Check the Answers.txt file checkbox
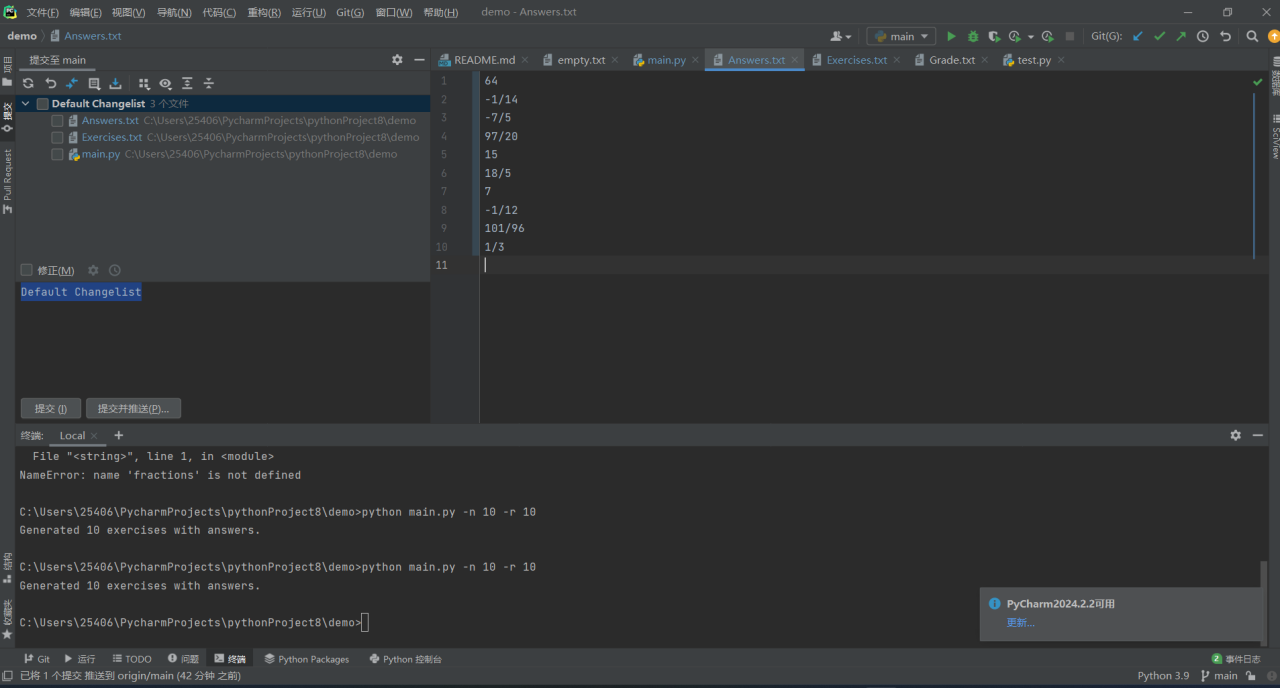This screenshot has height=688, width=1280. click(x=57, y=121)
